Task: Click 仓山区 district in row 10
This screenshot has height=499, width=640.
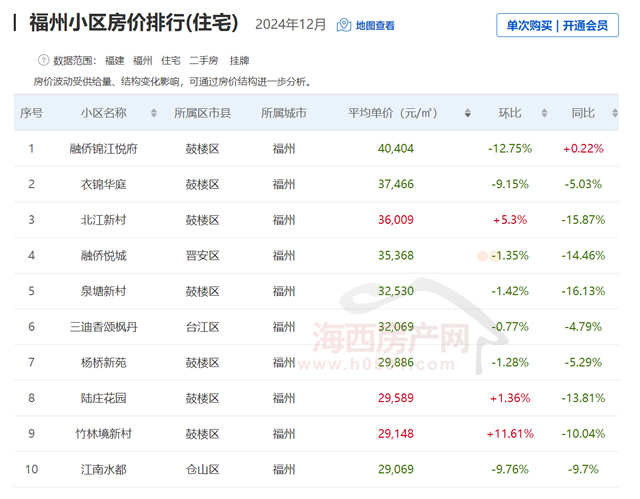Action: (202, 469)
